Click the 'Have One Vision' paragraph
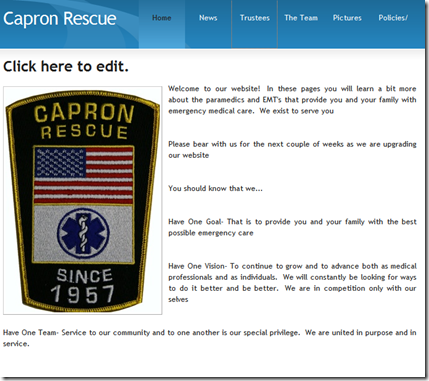The height and width of the screenshot is (381, 429). pyautogui.click(x=292, y=283)
